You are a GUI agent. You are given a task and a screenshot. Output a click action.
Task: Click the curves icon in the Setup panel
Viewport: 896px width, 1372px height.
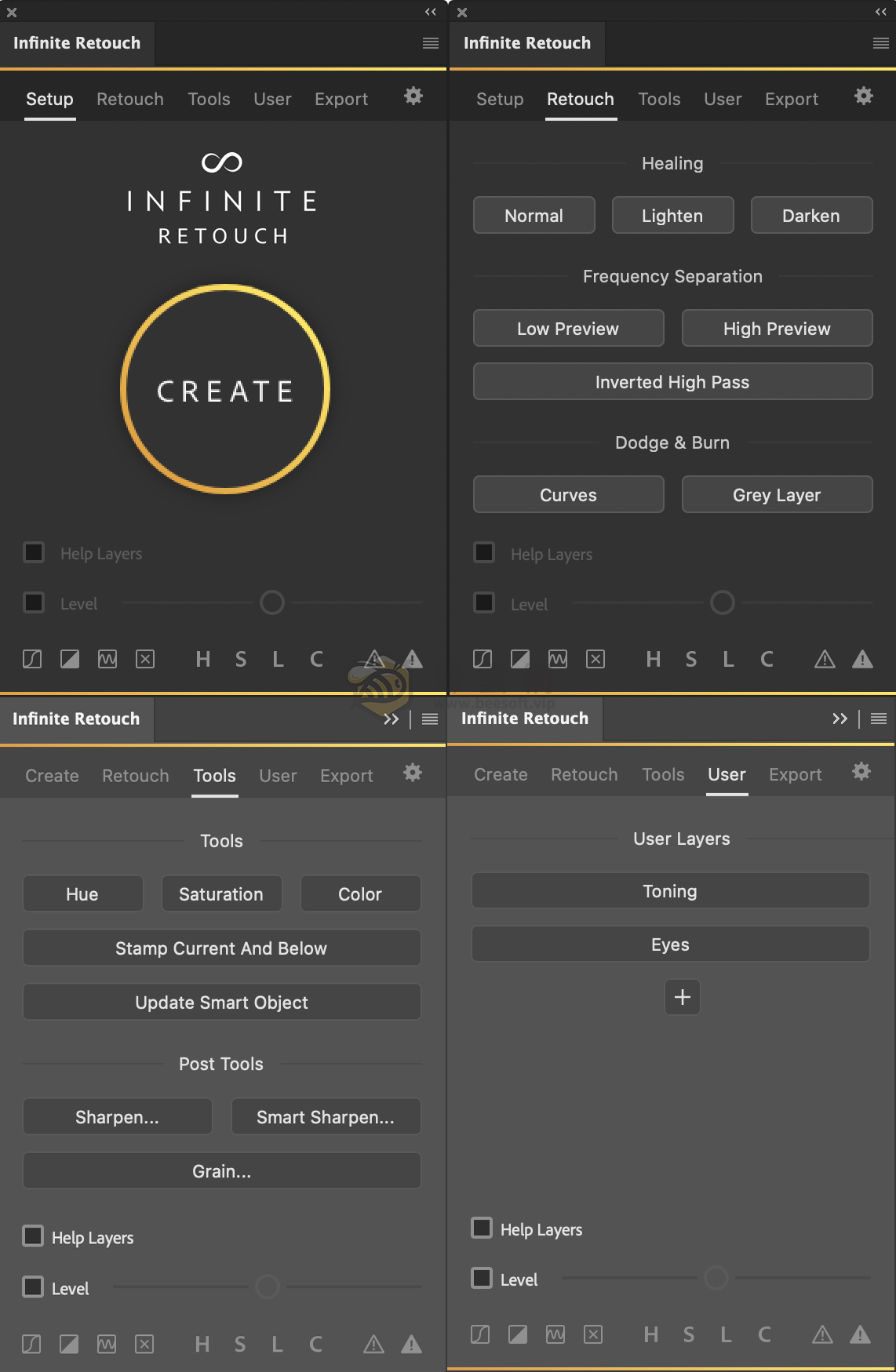click(32, 659)
